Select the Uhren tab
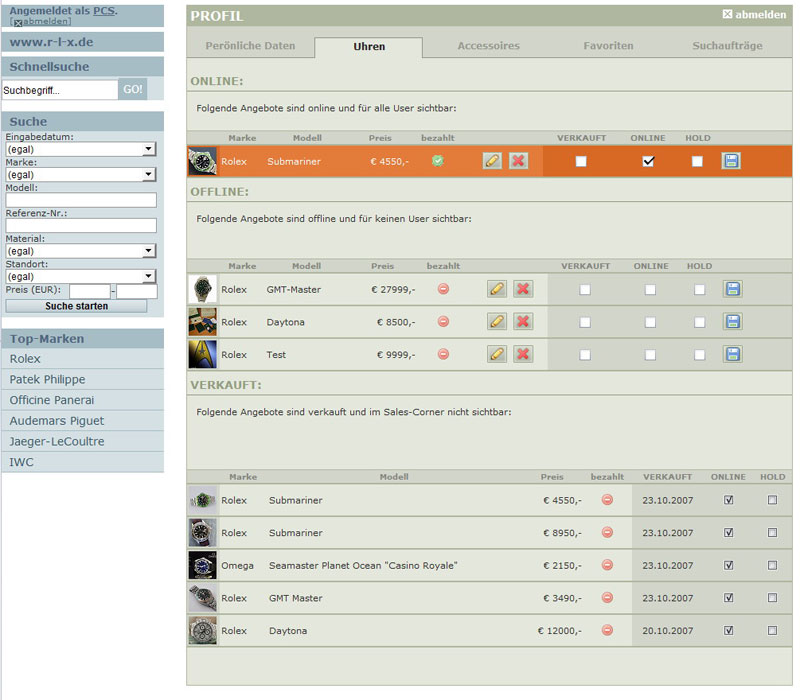 tap(369, 46)
